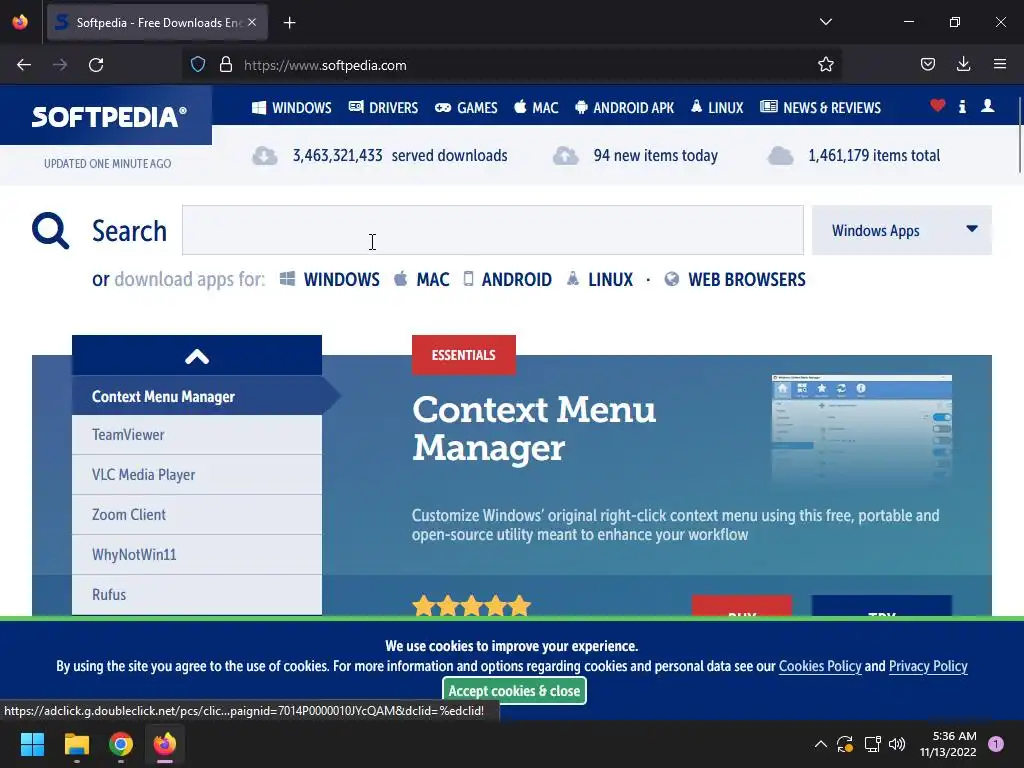Select WhyNotWin11 in essentials list
The width and height of the screenshot is (1024, 768).
197,554
